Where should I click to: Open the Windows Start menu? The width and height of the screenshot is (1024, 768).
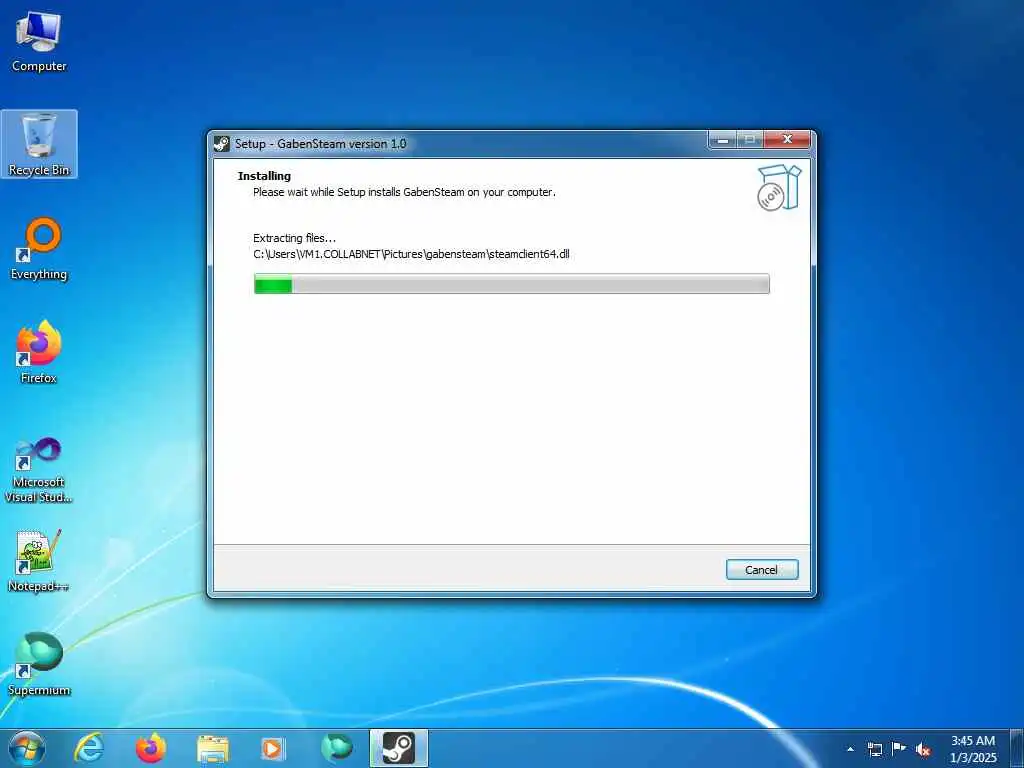pos(27,748)
